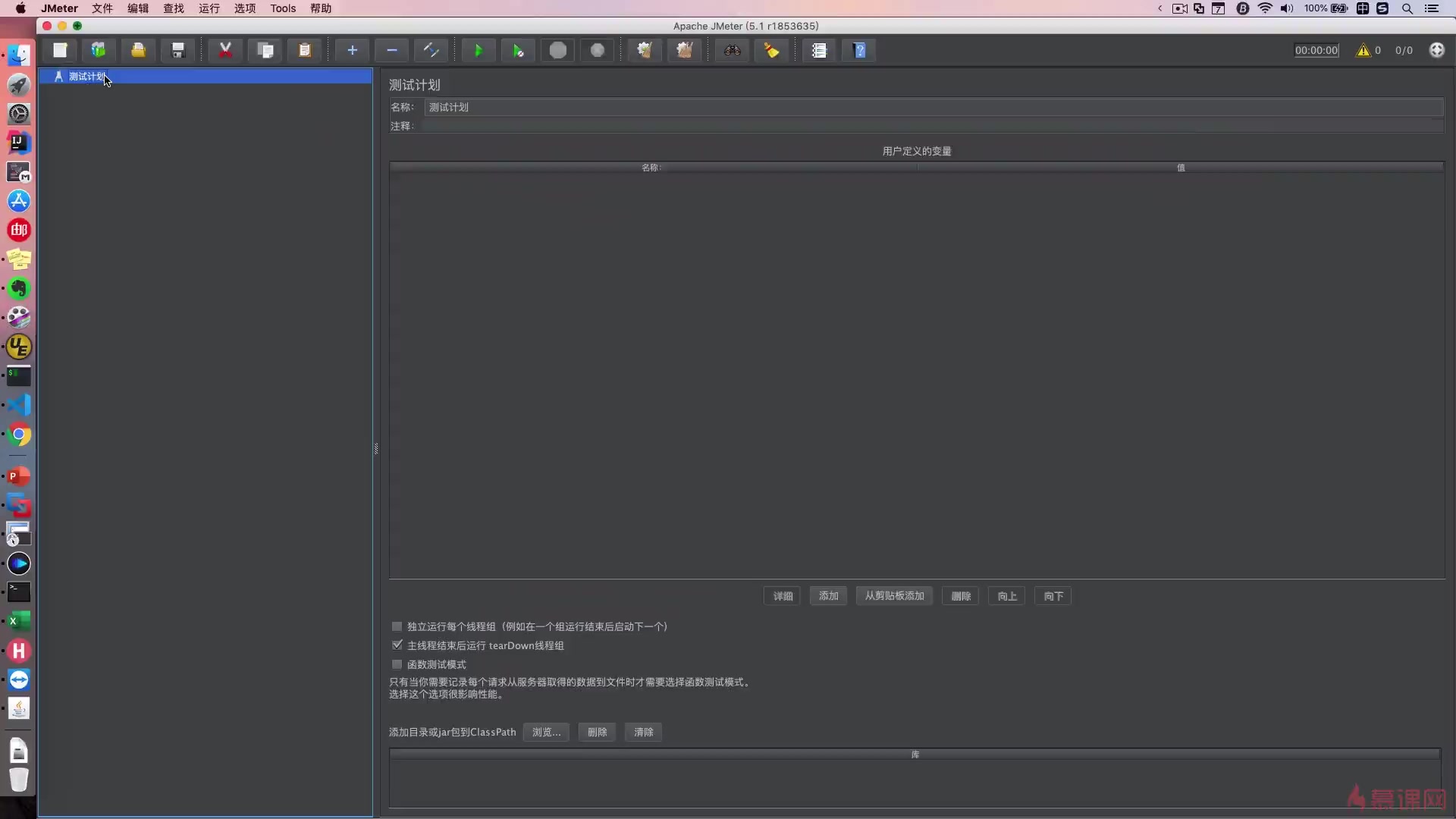
Task: Open Visual Studio Code from the dock
Action: tap(19, 405)
